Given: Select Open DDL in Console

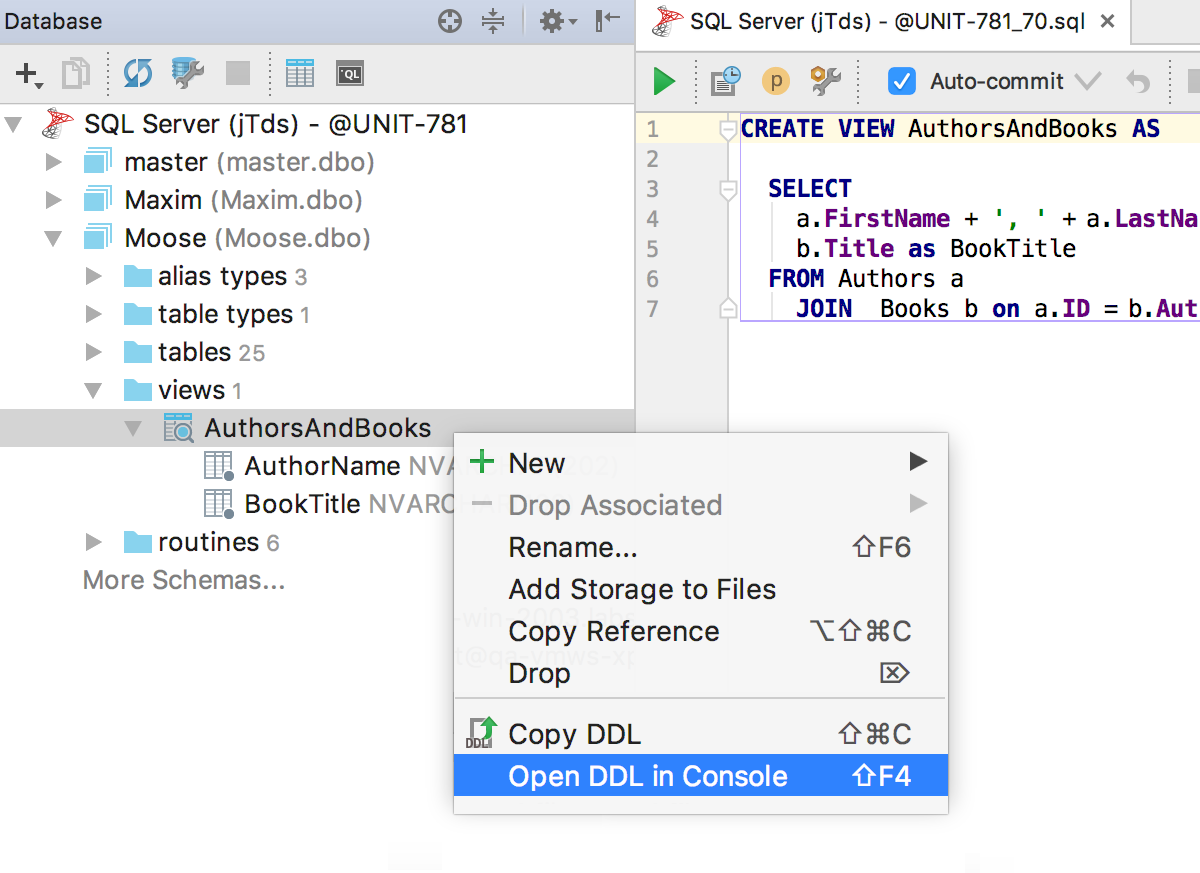Looking at the screenshot, I should (701, 776).
